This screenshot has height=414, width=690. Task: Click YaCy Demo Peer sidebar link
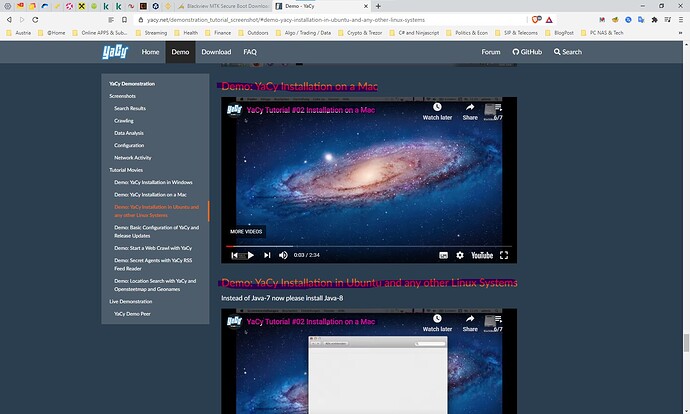[x=132, y=314]
